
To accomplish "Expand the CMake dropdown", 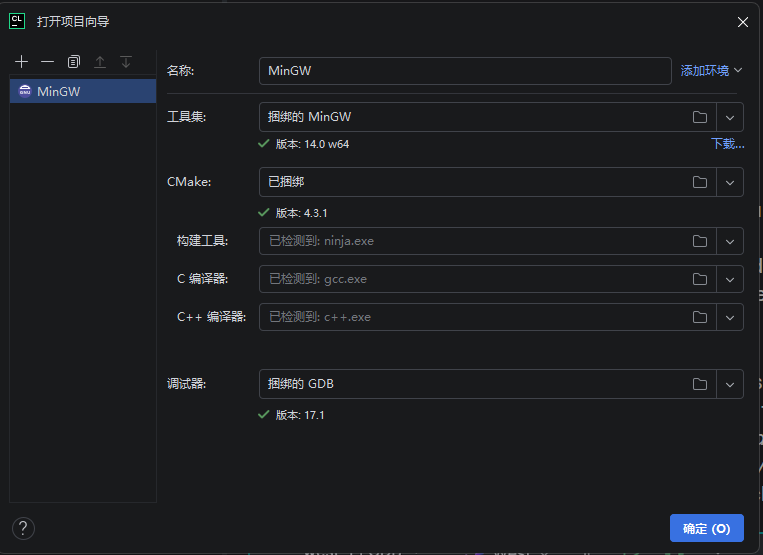I will (729, 182).
